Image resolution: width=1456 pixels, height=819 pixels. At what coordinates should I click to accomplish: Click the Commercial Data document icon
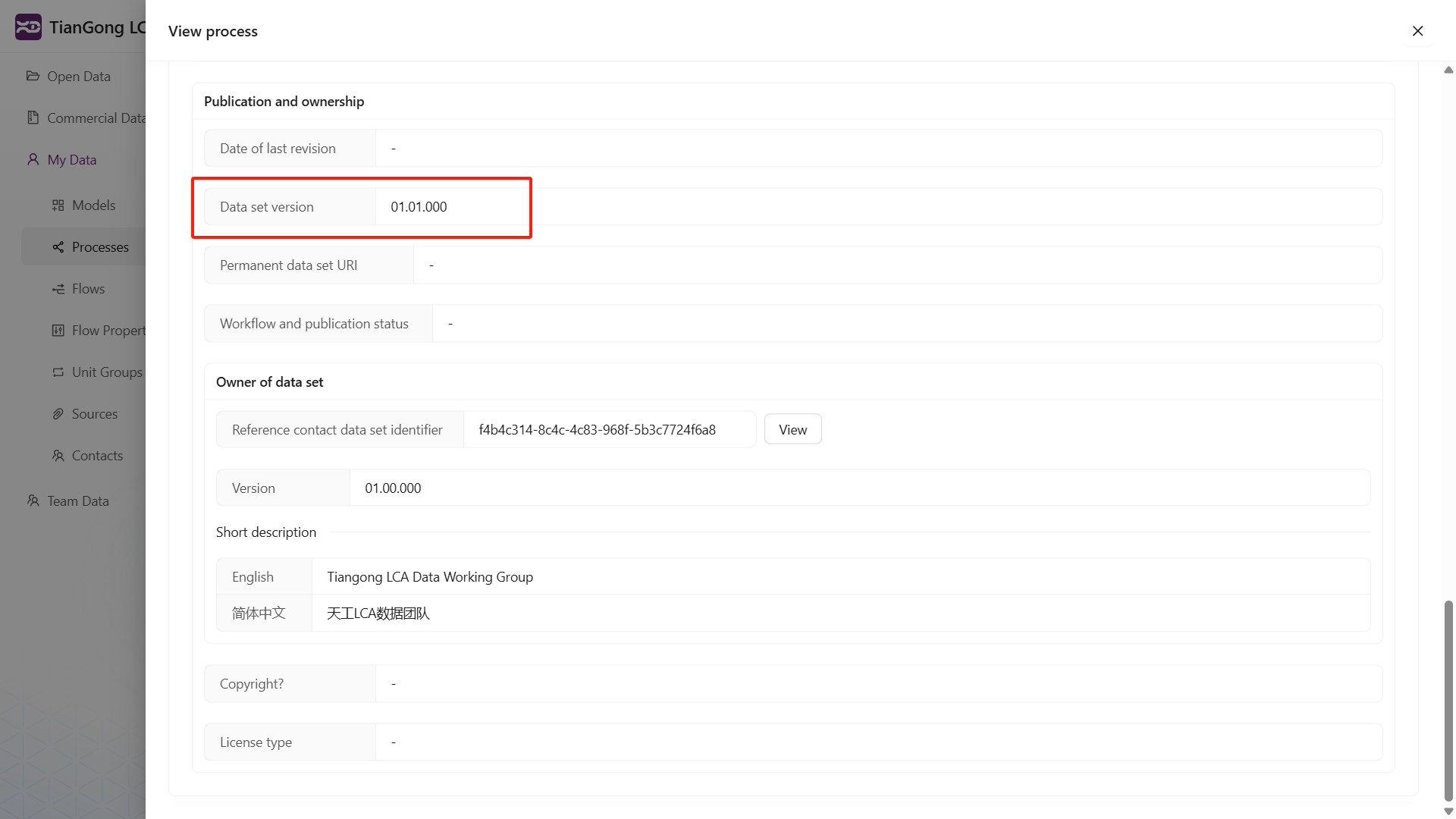pyautogui.click(x=33, y=118)
